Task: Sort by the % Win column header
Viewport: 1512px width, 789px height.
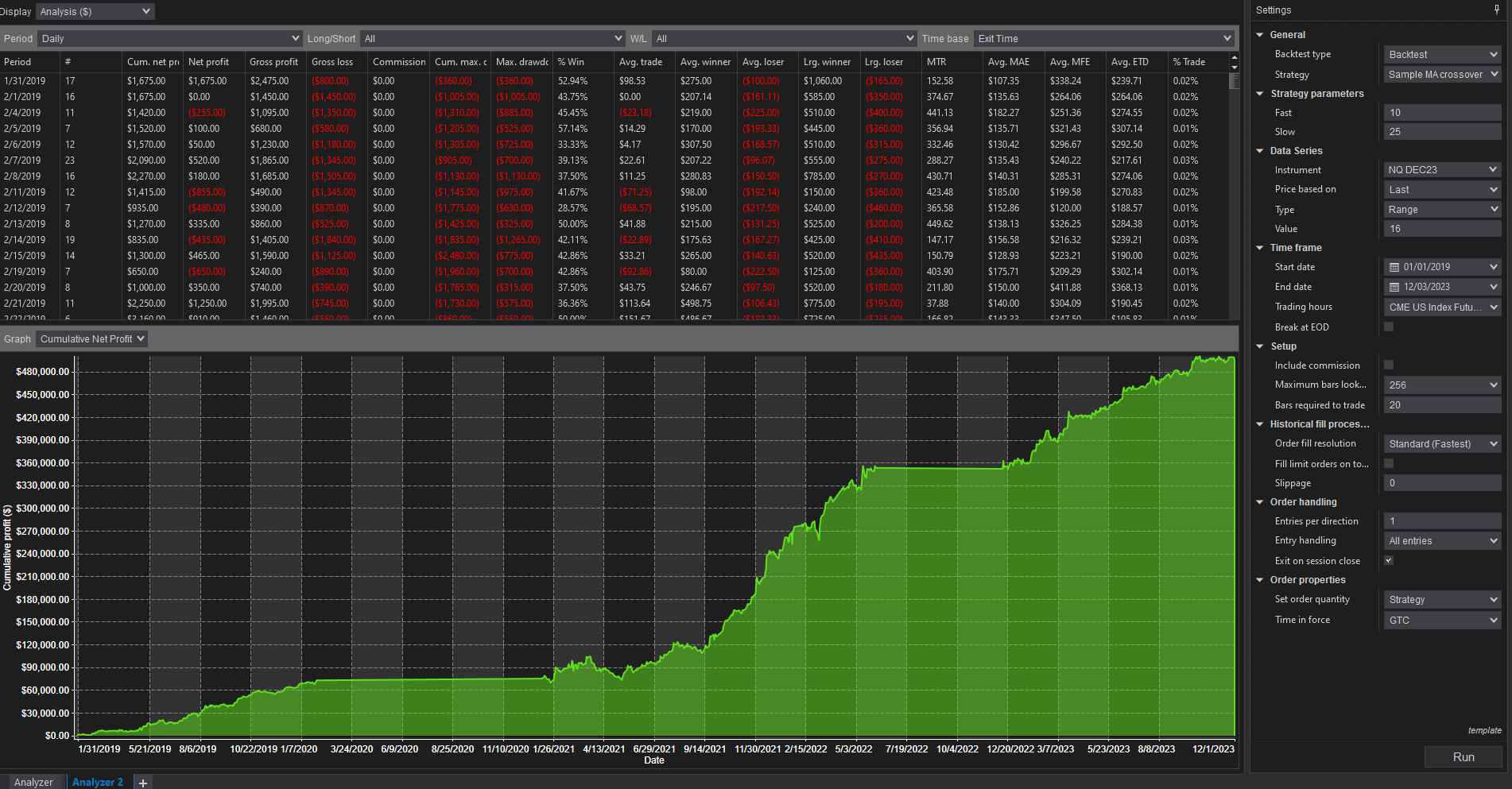Action: click(x=583, y=62)
